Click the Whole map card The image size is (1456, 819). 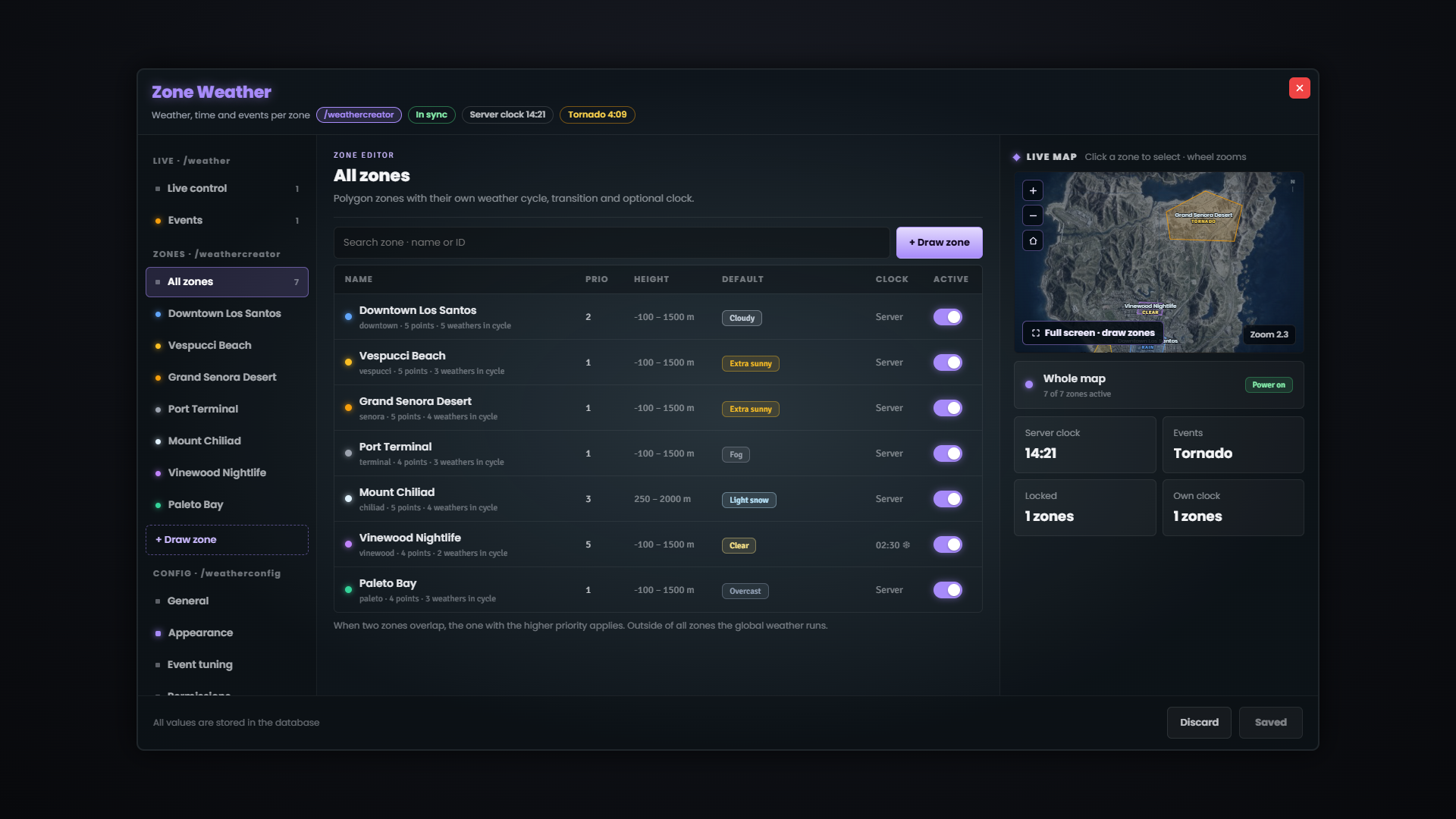[x=1159, y=385]
